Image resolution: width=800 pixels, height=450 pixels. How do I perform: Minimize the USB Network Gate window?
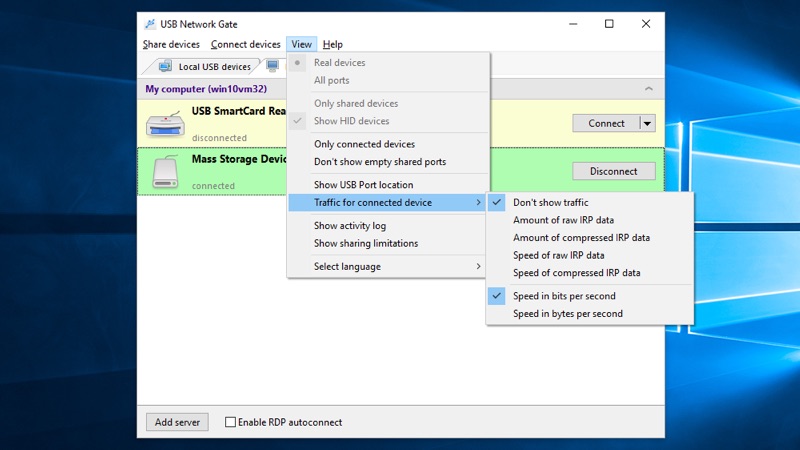click(x=573, y=24)
